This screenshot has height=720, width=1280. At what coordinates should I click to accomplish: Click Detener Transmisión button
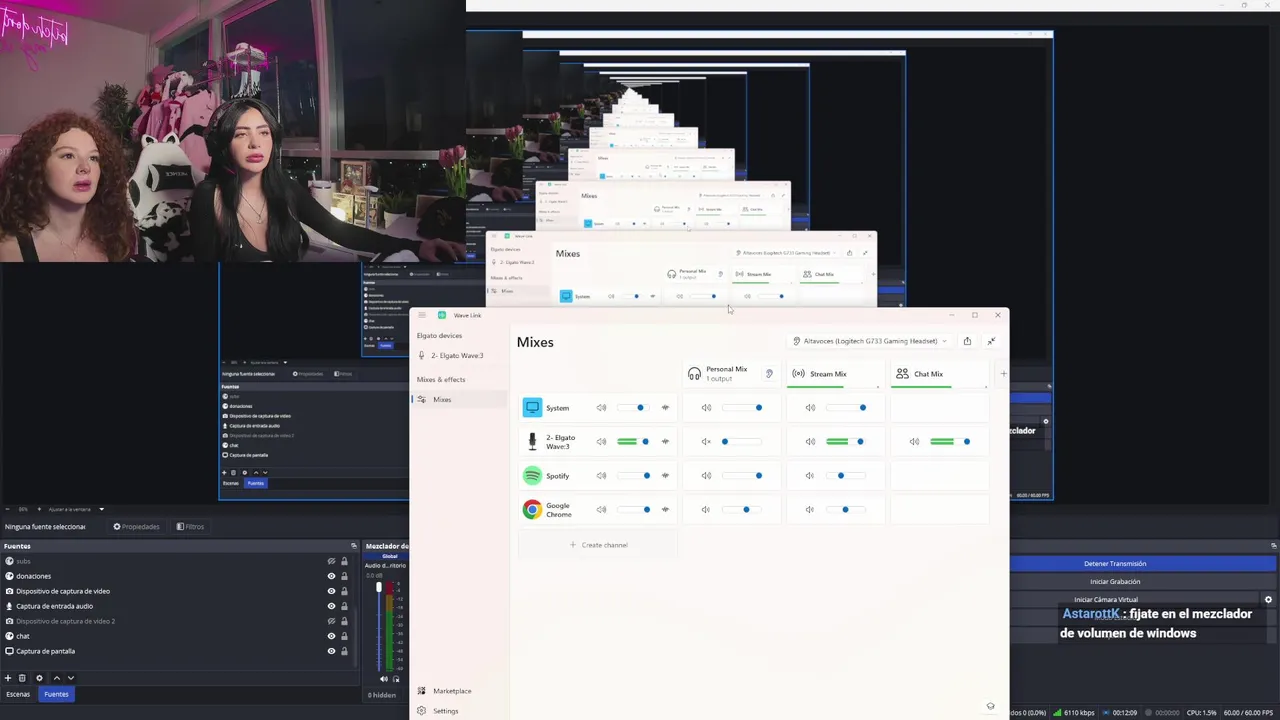1115,564
